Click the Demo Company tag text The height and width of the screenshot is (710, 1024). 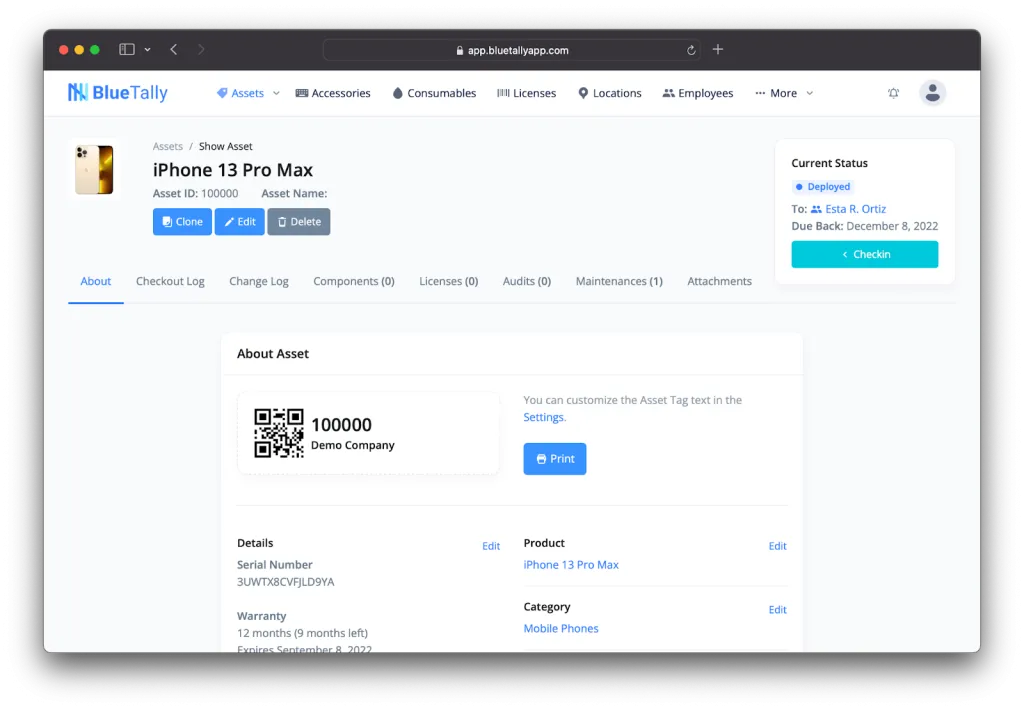pos(353,445)
